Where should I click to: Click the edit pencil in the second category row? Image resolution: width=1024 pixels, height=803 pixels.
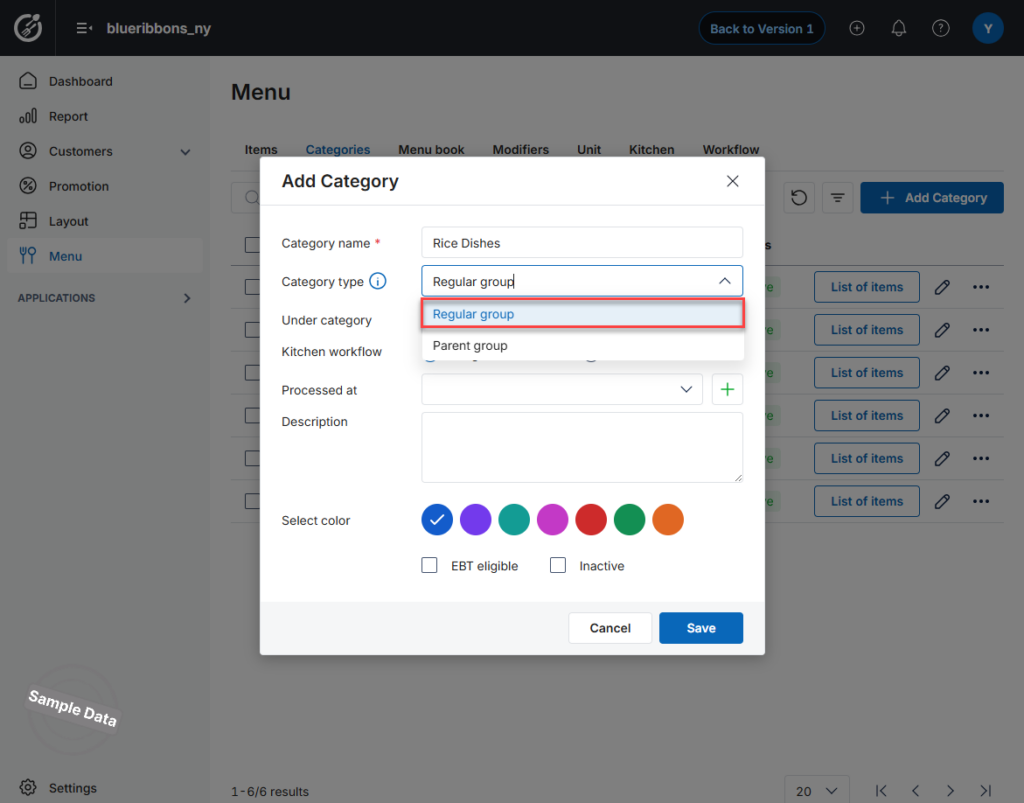click(x=942, y=330)
